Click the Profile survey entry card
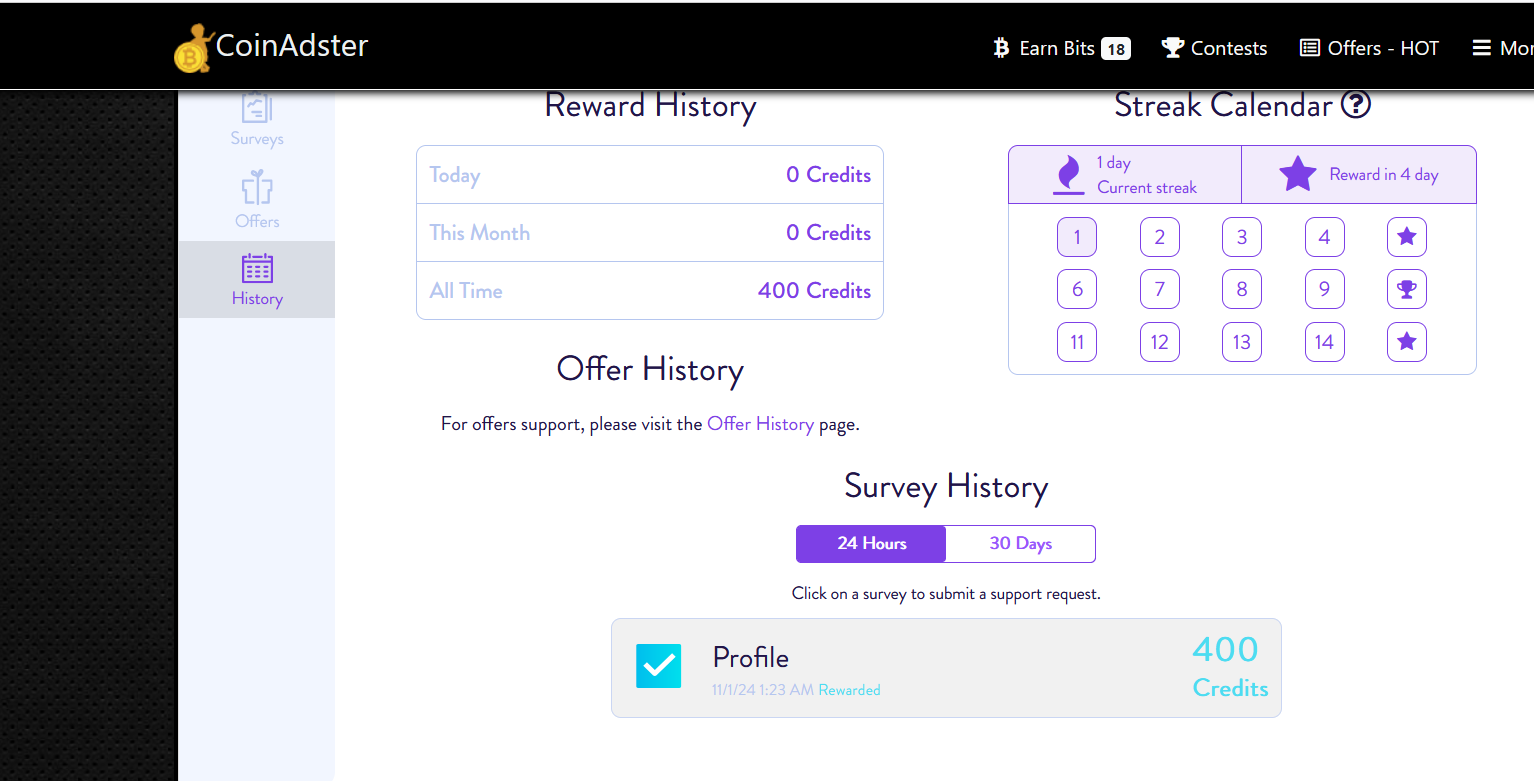This screenshot has height=781, width=1534. [x=946, y=668]
